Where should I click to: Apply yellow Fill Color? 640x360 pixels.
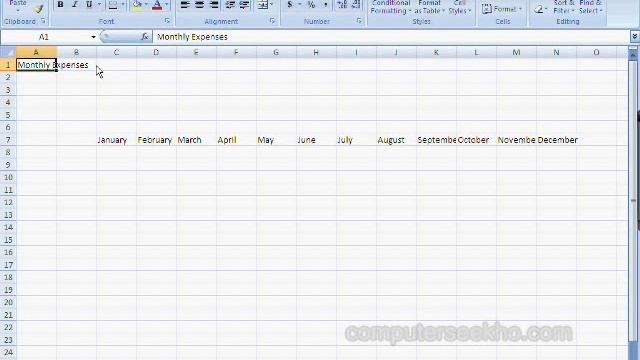pos(137,5)
